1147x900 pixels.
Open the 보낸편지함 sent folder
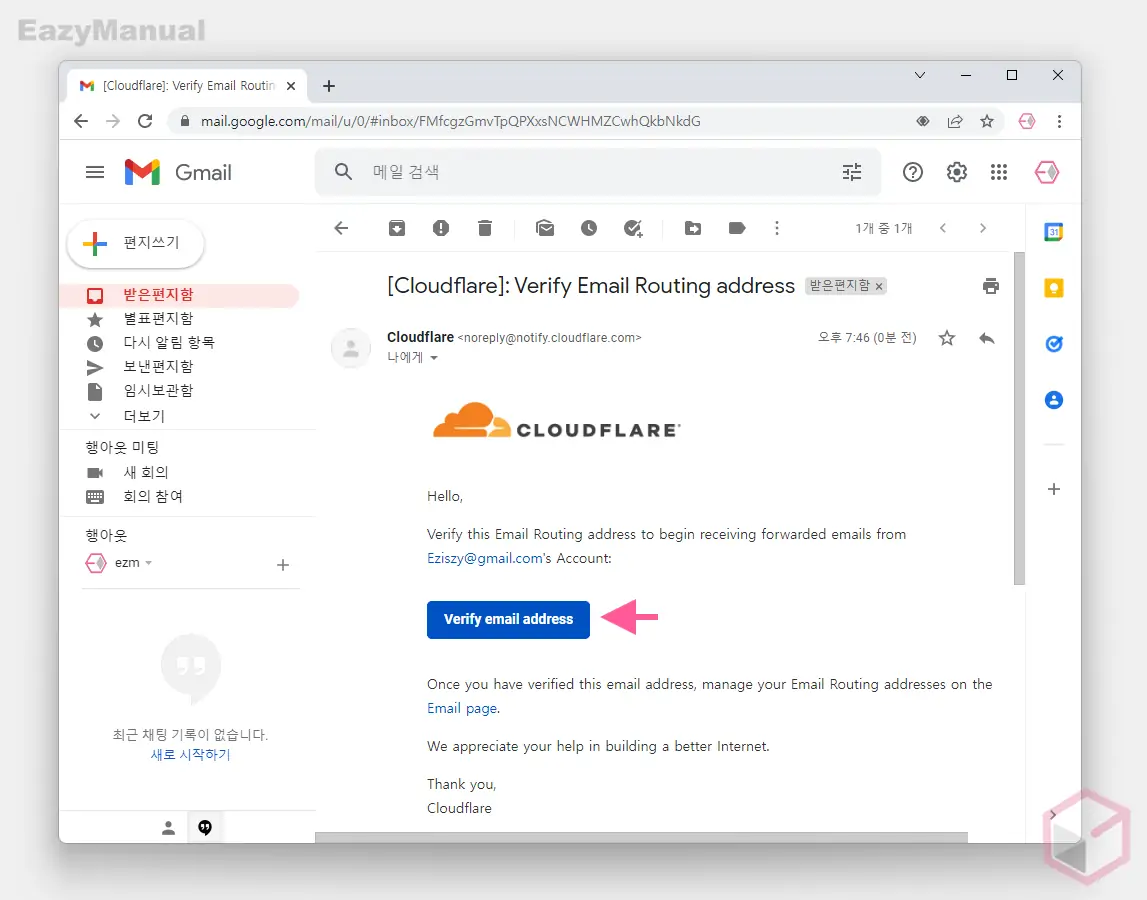pyautogui.click(x=158, y=367)
